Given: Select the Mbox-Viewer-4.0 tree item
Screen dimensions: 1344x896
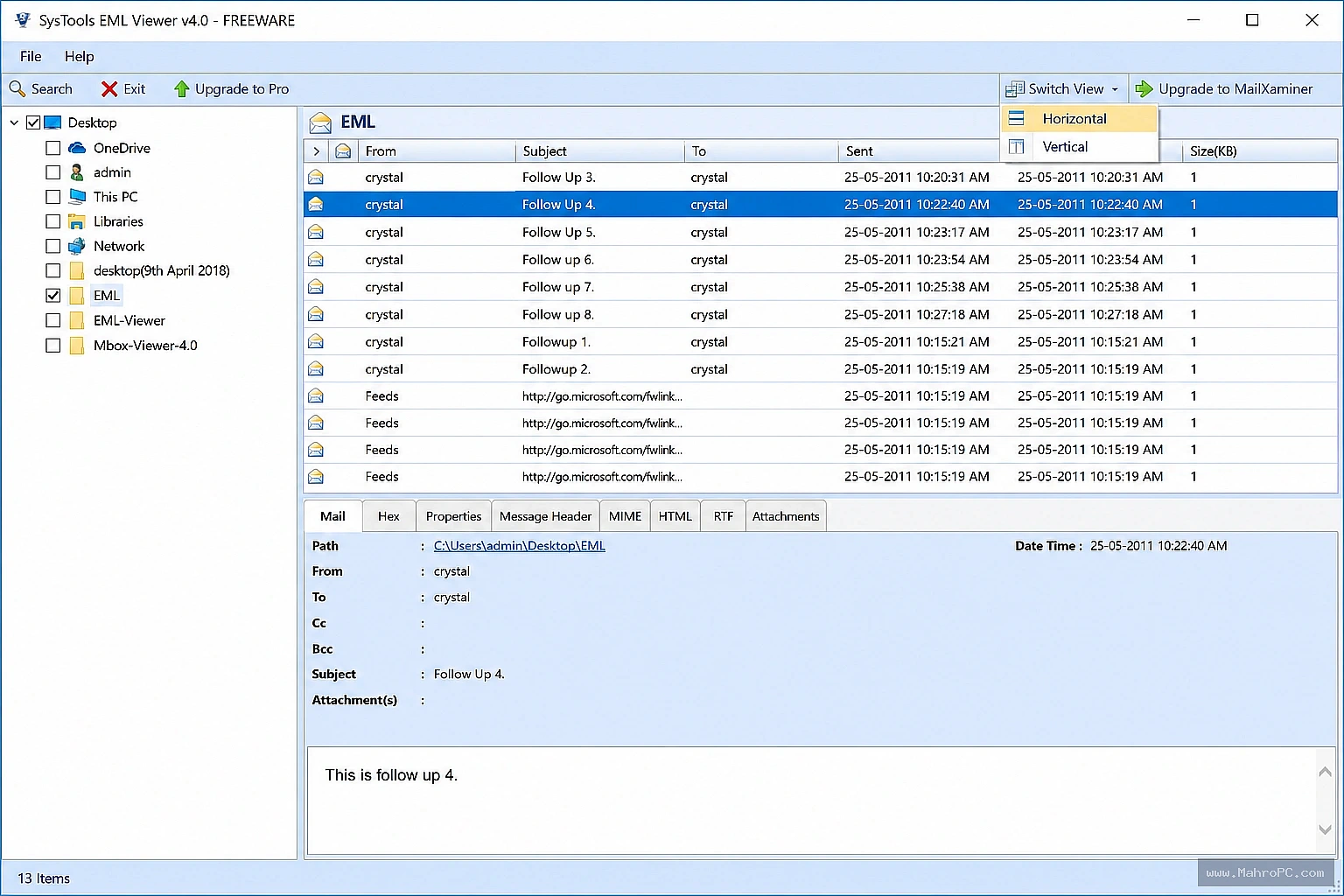Looking at the screenshot, I should pyautogui.click(x=145, y=346).
